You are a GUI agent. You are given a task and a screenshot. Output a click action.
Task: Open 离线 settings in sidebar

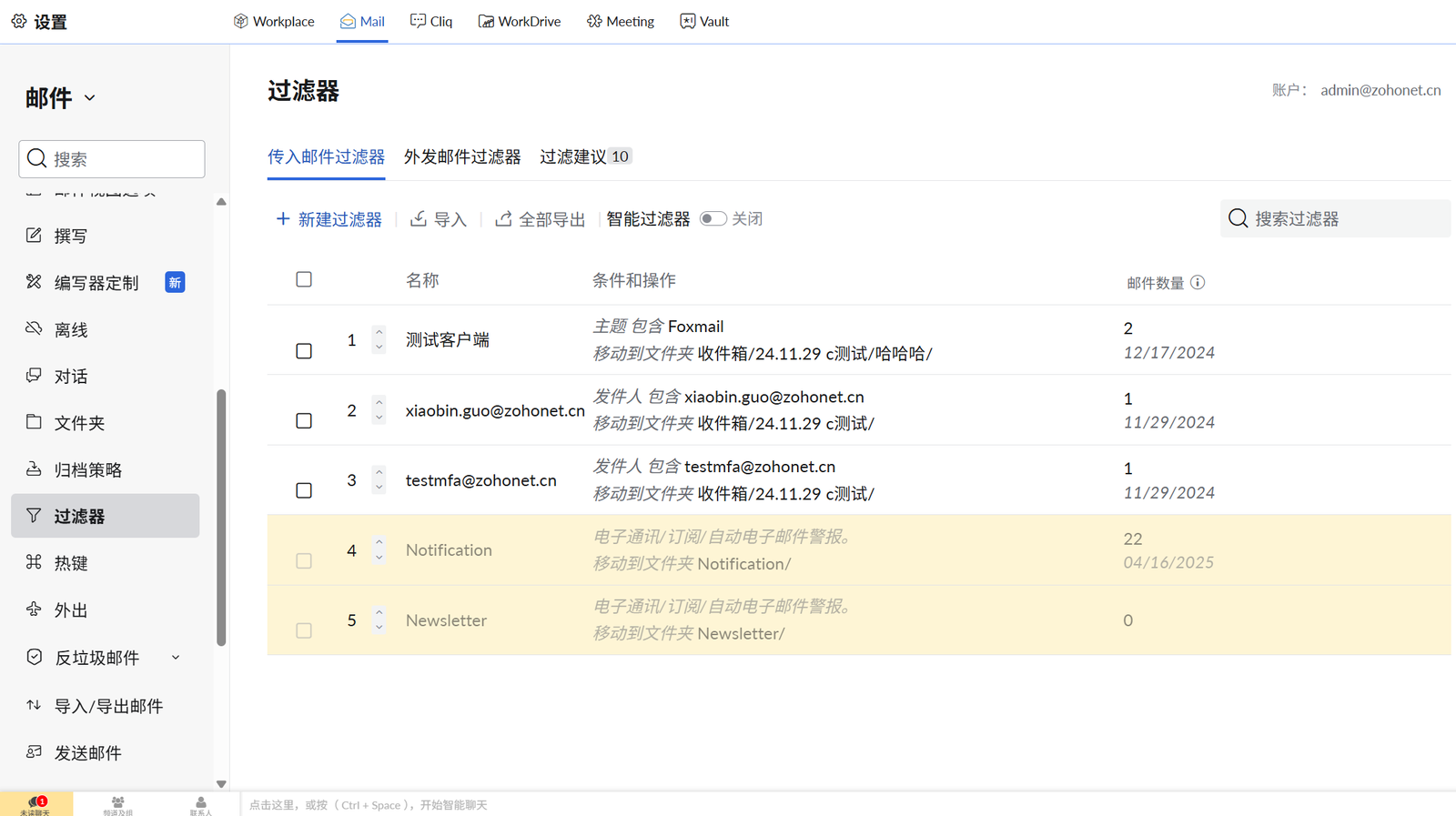point(106,329)
